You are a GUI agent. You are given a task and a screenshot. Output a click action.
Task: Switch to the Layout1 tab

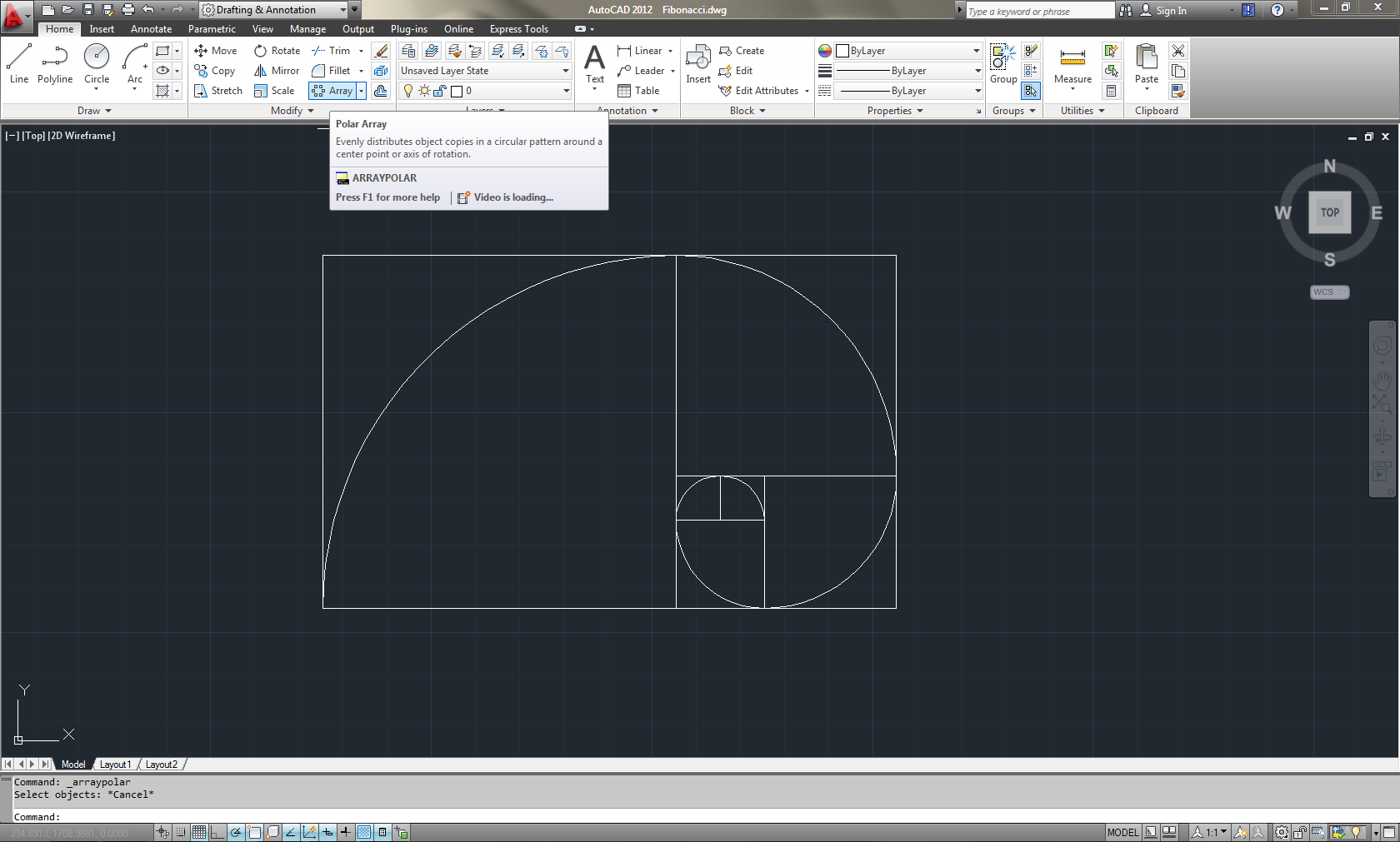pyautogui.click(x=115, y=765)
